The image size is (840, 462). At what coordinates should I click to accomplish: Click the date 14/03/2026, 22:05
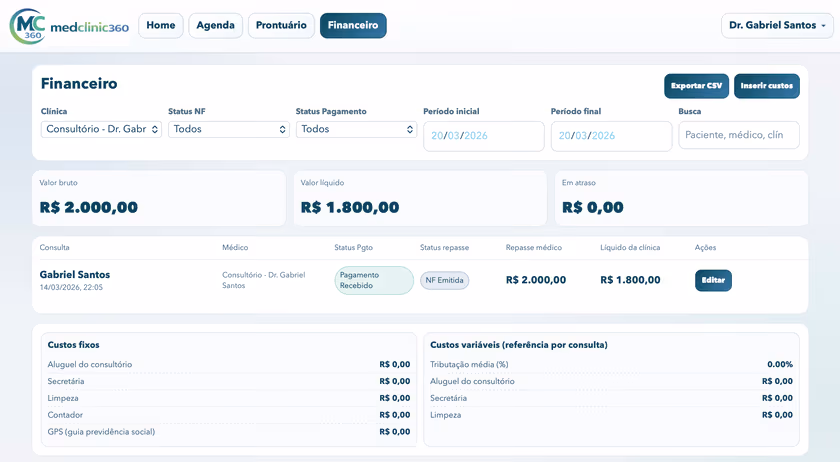pos(71,287)
